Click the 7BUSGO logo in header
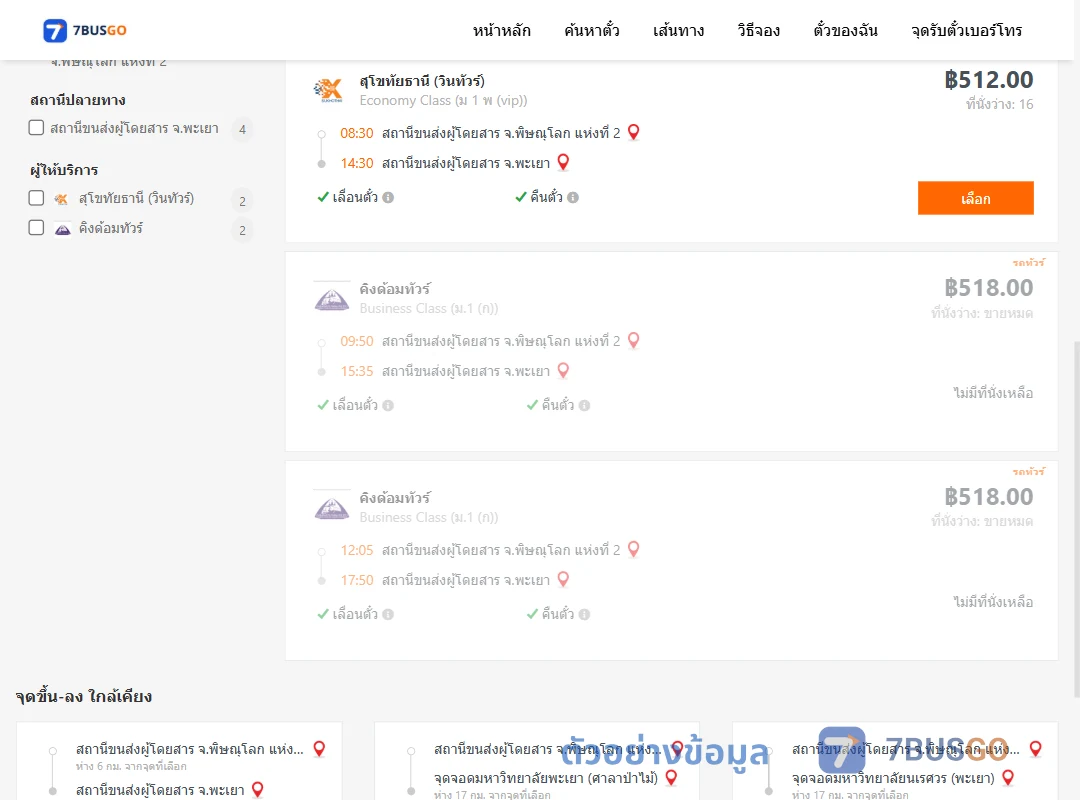The image size is (1080, 800). pos(85,30)
